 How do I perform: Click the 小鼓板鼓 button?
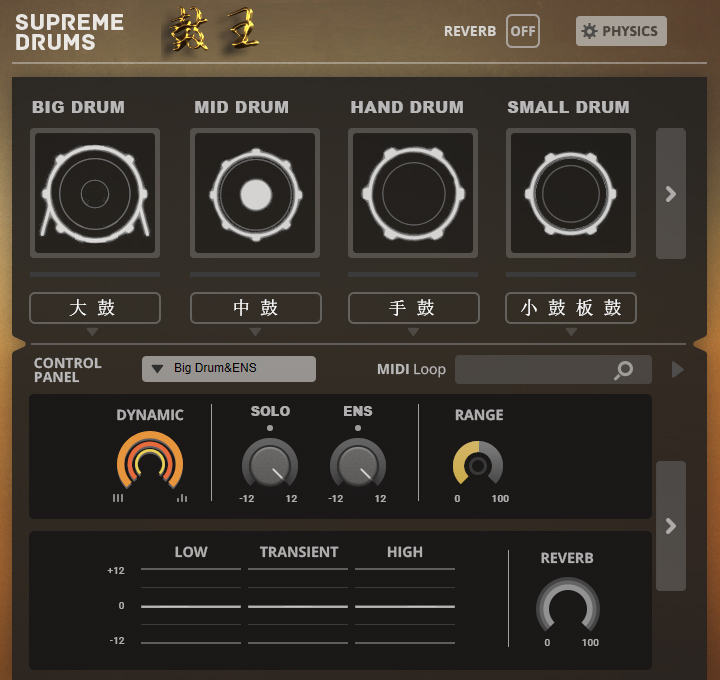click(571, 308)
